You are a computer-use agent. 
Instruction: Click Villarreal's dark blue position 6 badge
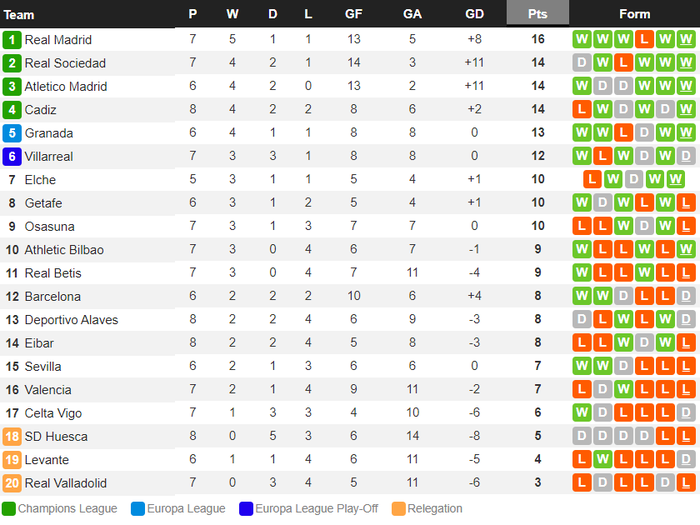pyautogui.click(x=12, y=156)
